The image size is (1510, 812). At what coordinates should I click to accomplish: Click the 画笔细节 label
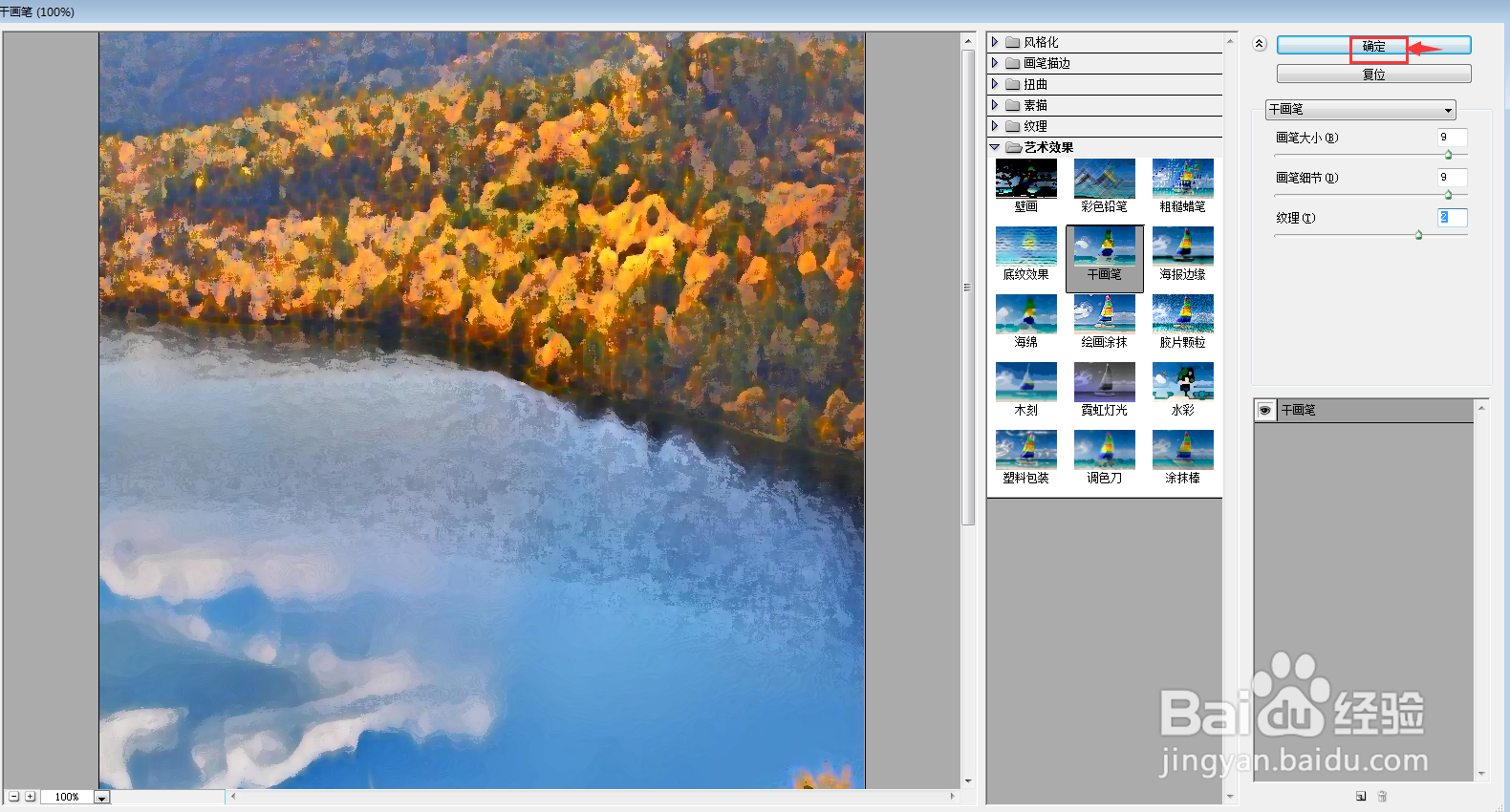(x=1306, y=178)
